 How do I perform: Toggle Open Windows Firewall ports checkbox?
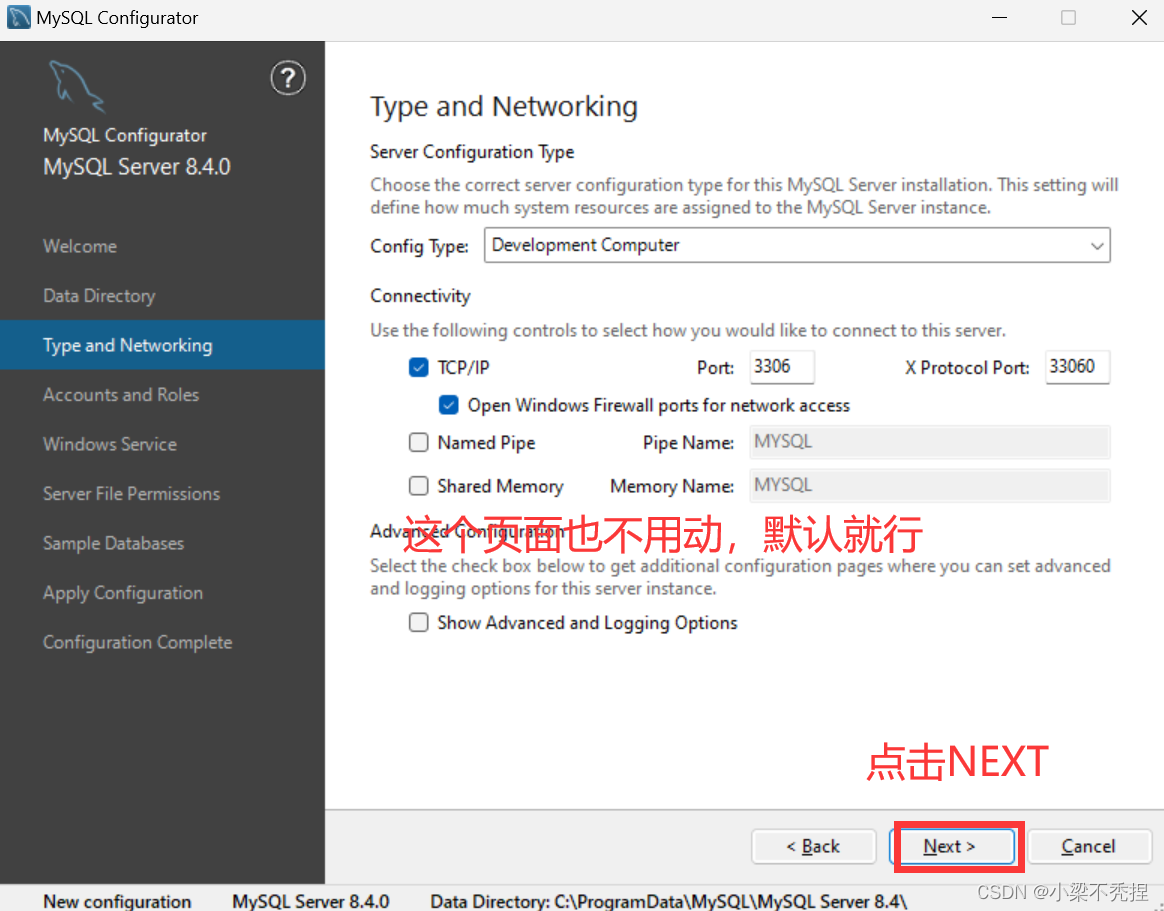(448, 405)
